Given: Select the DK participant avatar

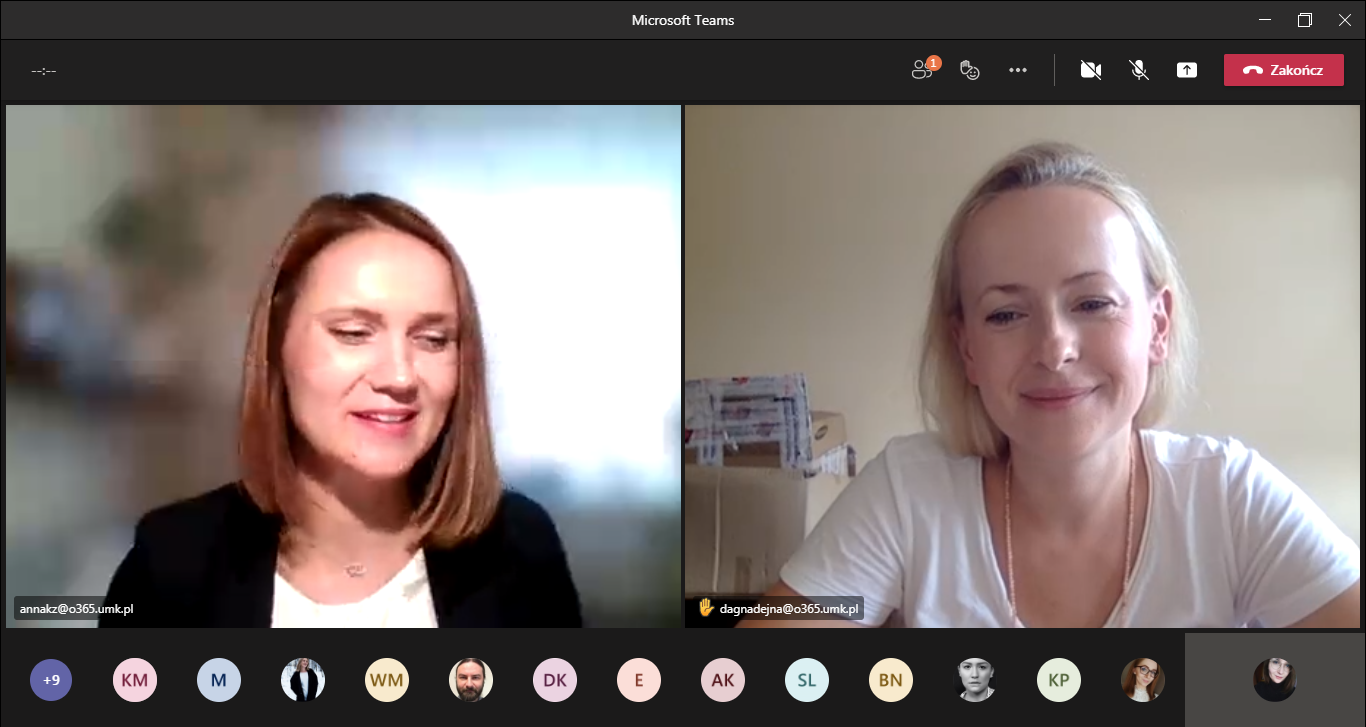Looking at the screenshot, I should click(554, 680).
